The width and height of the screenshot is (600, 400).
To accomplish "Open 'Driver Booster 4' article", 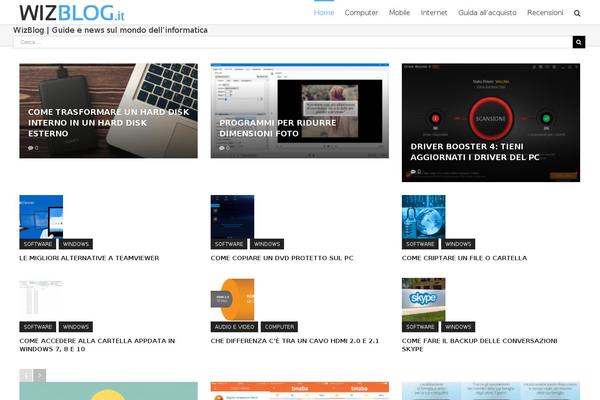I will click(475, 152).
